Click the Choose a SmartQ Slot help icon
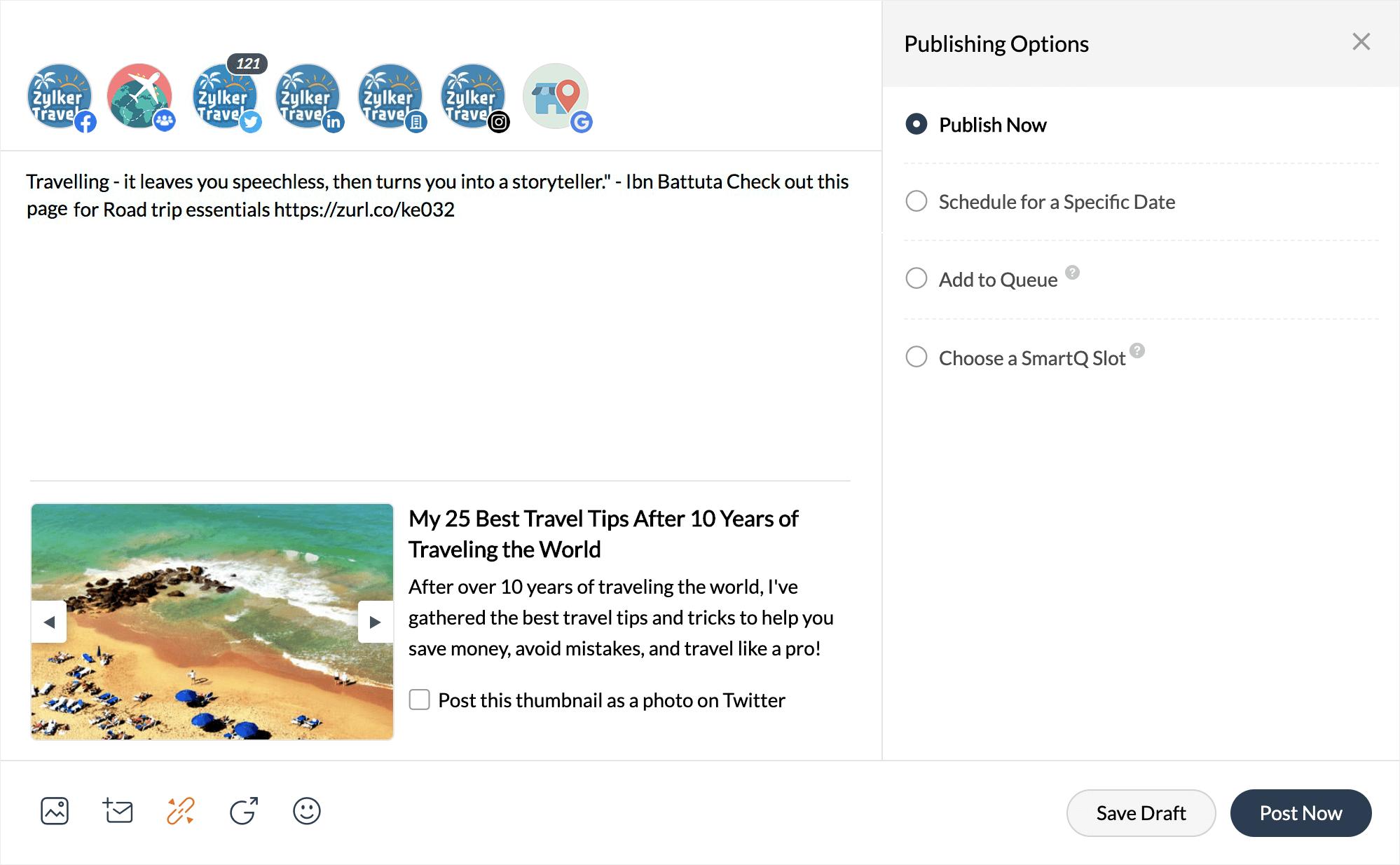This screenshot has height=865, width=1400. point(1137,350)
